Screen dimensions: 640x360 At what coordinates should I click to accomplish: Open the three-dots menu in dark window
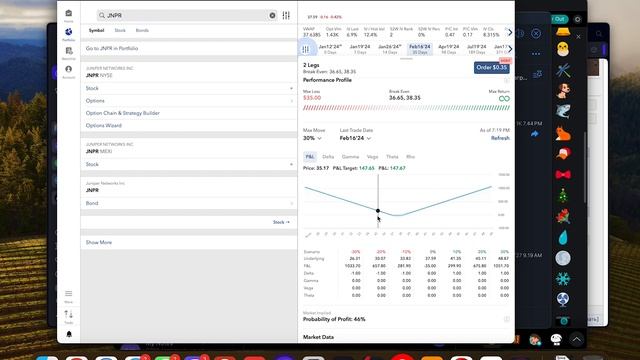coord(536,53)
